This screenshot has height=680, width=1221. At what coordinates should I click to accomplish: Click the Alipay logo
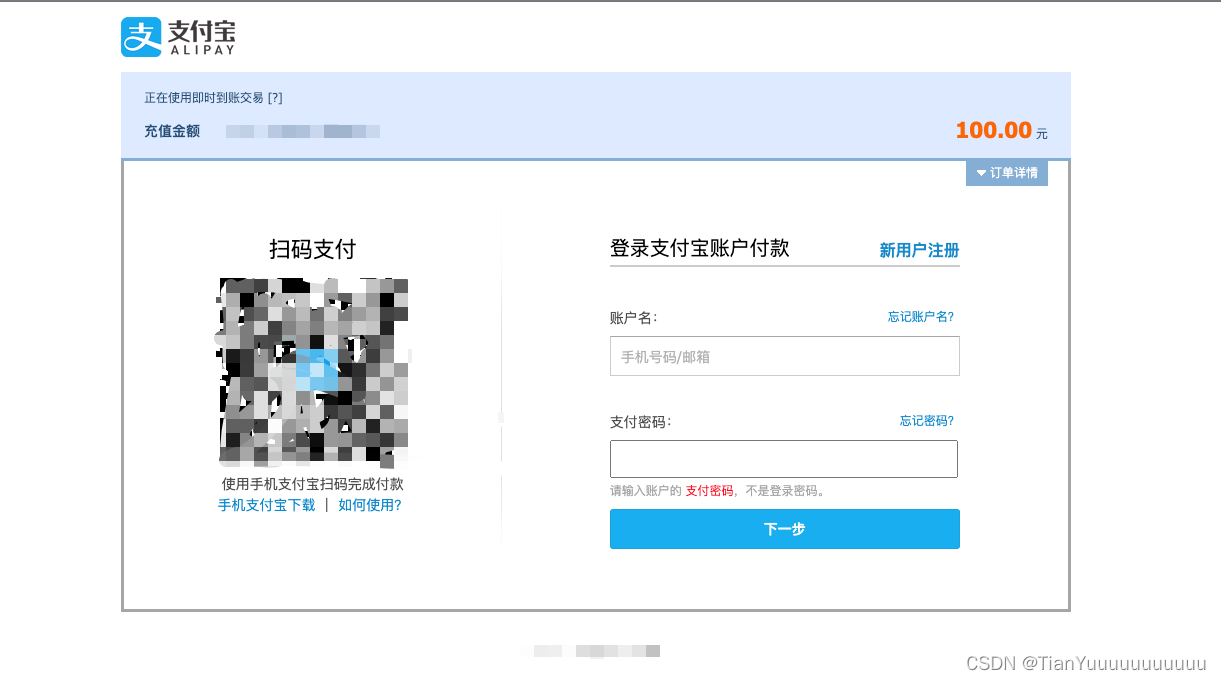pyautogui.click(x=178, y=37)
